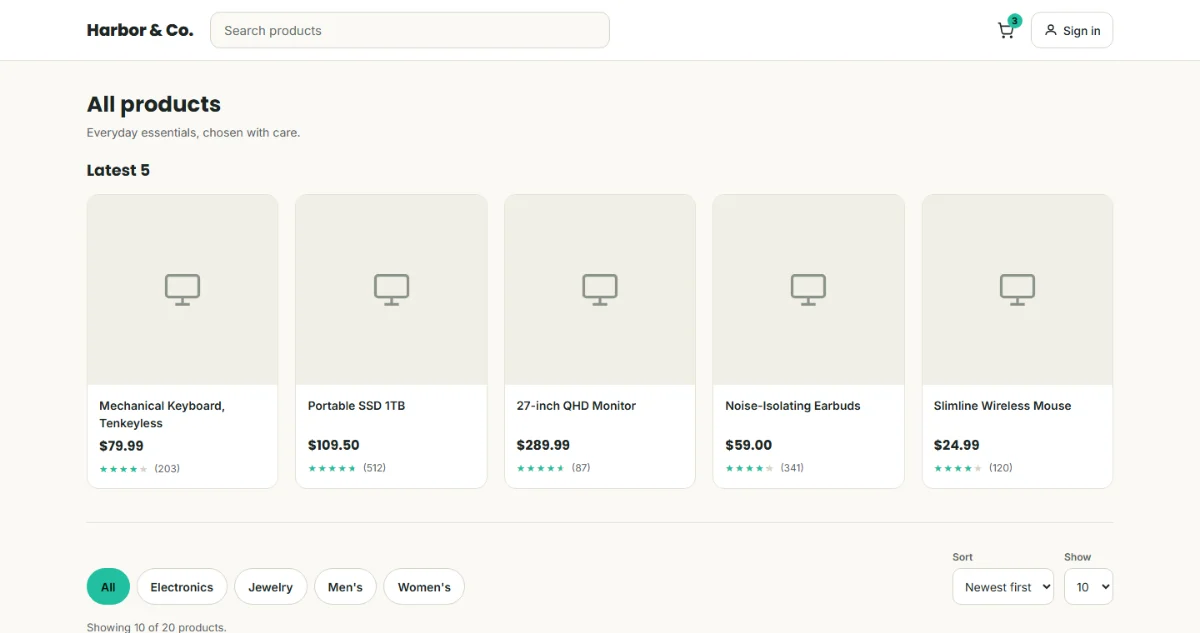Click the monitor placeholder icon on the Mechanical Keyboard card
The width and height of the screenshot is (1200, 633).
(x=182, y=290)
